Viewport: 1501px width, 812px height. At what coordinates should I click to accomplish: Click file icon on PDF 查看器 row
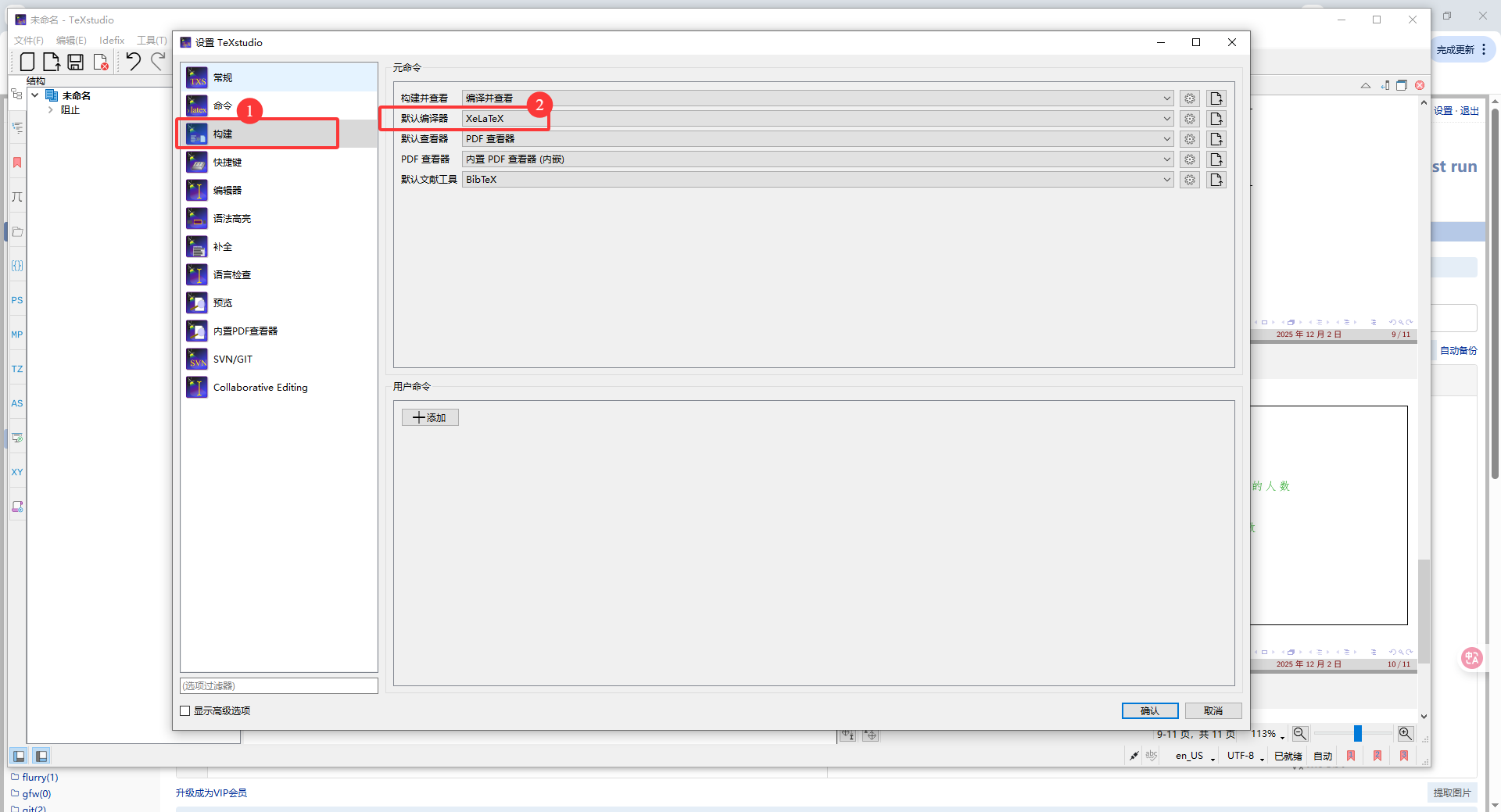point(1216,159)
